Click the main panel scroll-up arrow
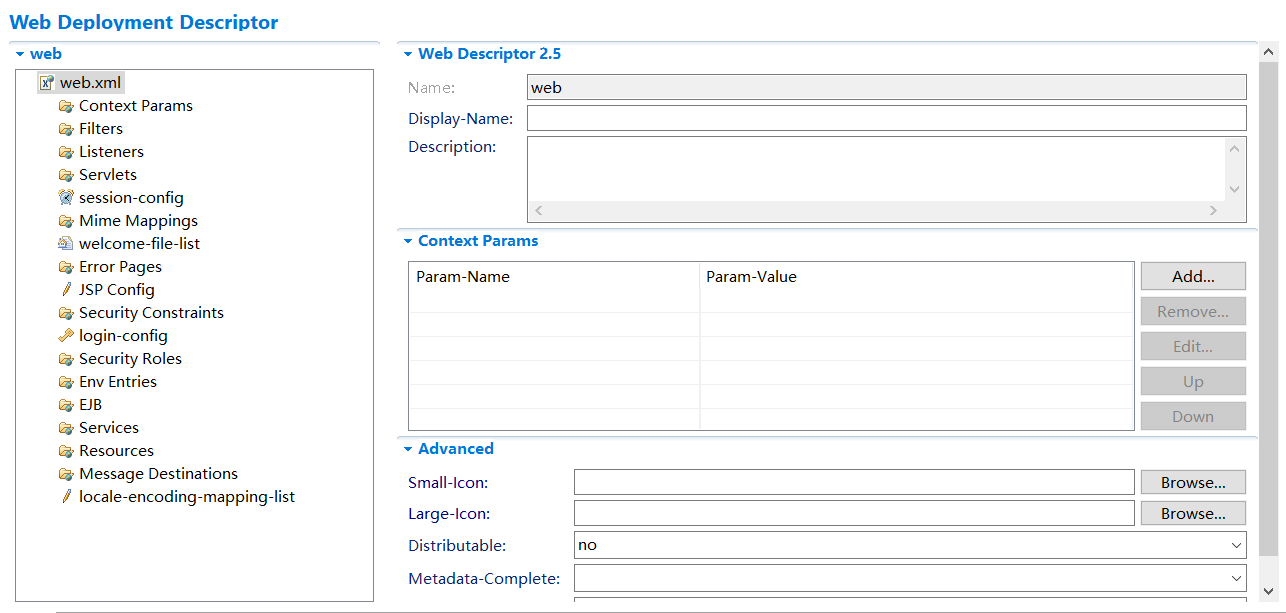The height and width of the screenshot is (613, 1286). click(x=1269, y=51)
